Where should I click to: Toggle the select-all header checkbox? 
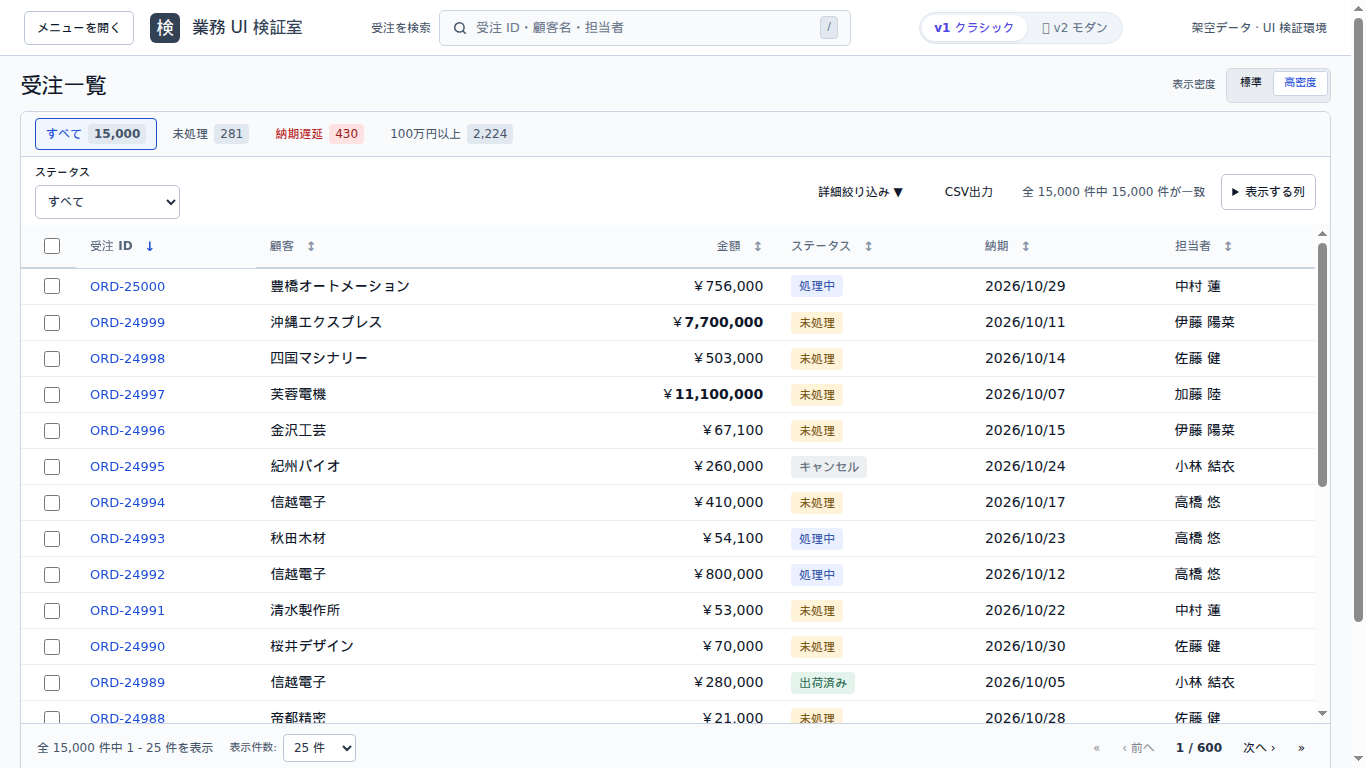pyautogui.click(x=52, y=246)
